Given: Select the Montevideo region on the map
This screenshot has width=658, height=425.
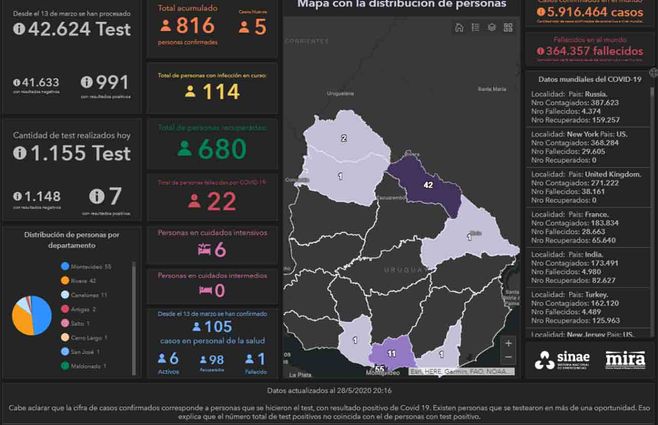Looking at the screenshot, I should 381,368.
